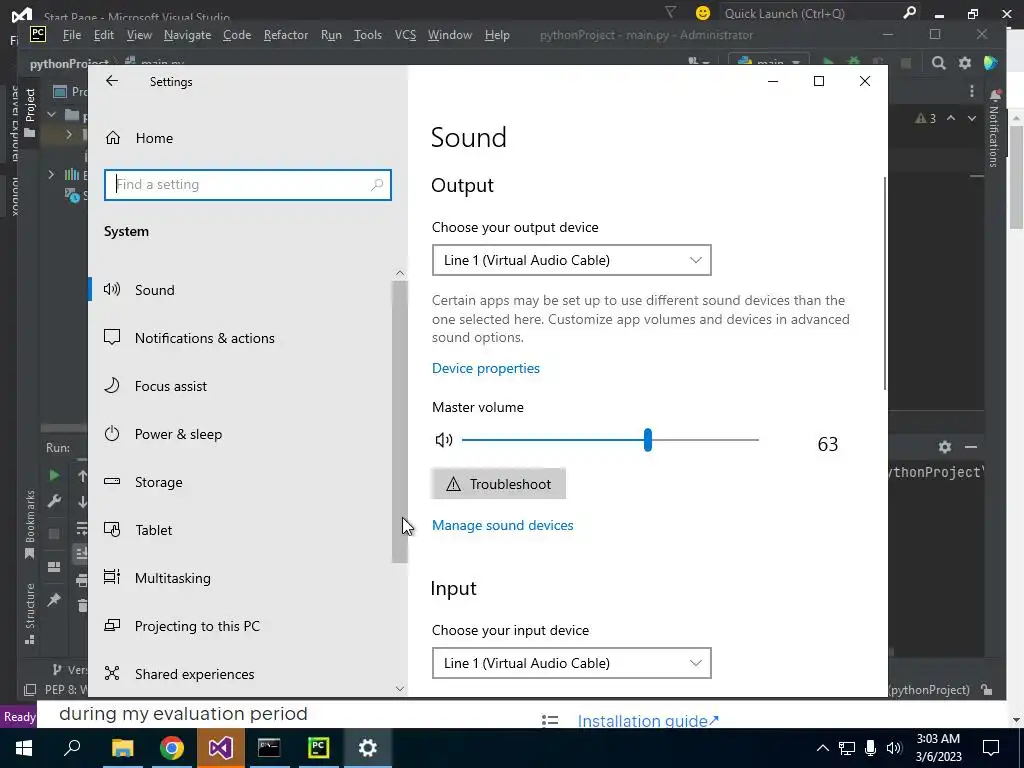The image size is (1024, 768).
Task: Show hidden system tray icons chevron
Action: 823,748
